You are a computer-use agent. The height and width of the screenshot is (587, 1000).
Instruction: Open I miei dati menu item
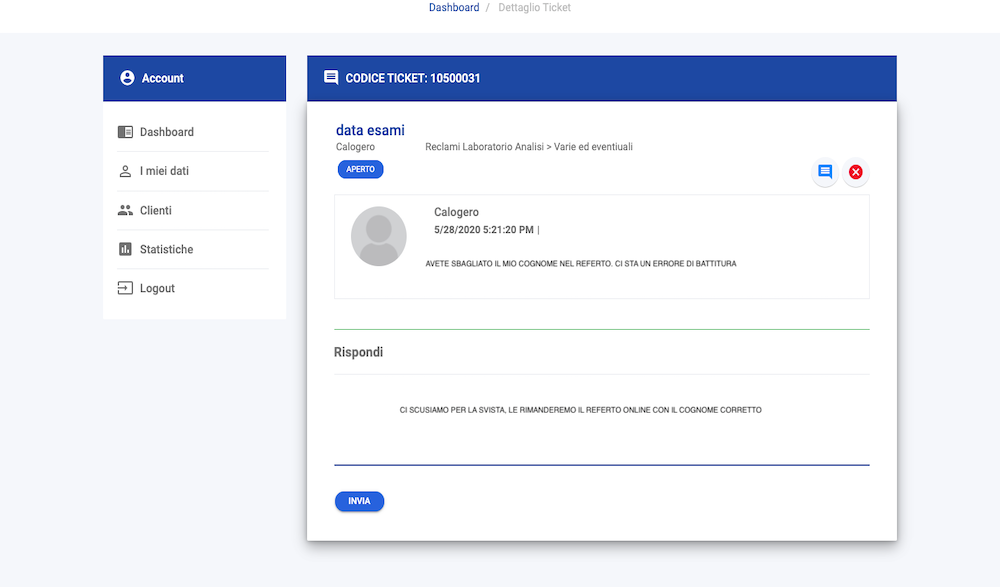point(164,171)
